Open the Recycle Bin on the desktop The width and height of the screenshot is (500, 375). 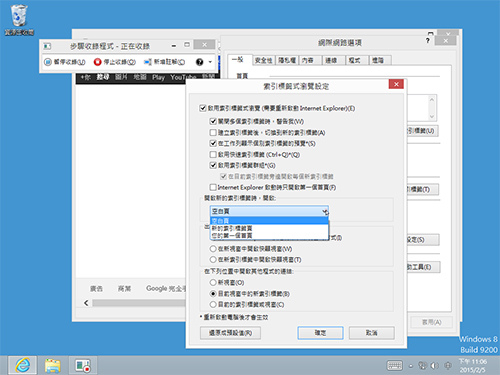coord(19,20)
